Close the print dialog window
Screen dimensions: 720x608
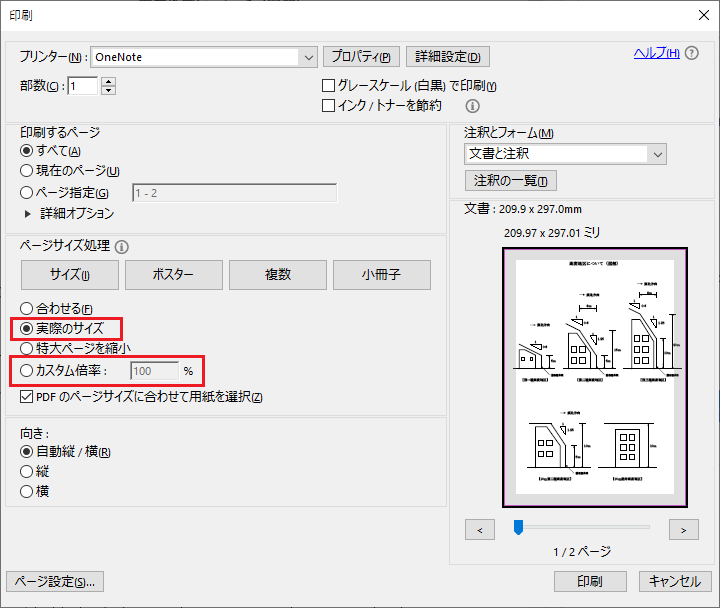pos(703,15)
